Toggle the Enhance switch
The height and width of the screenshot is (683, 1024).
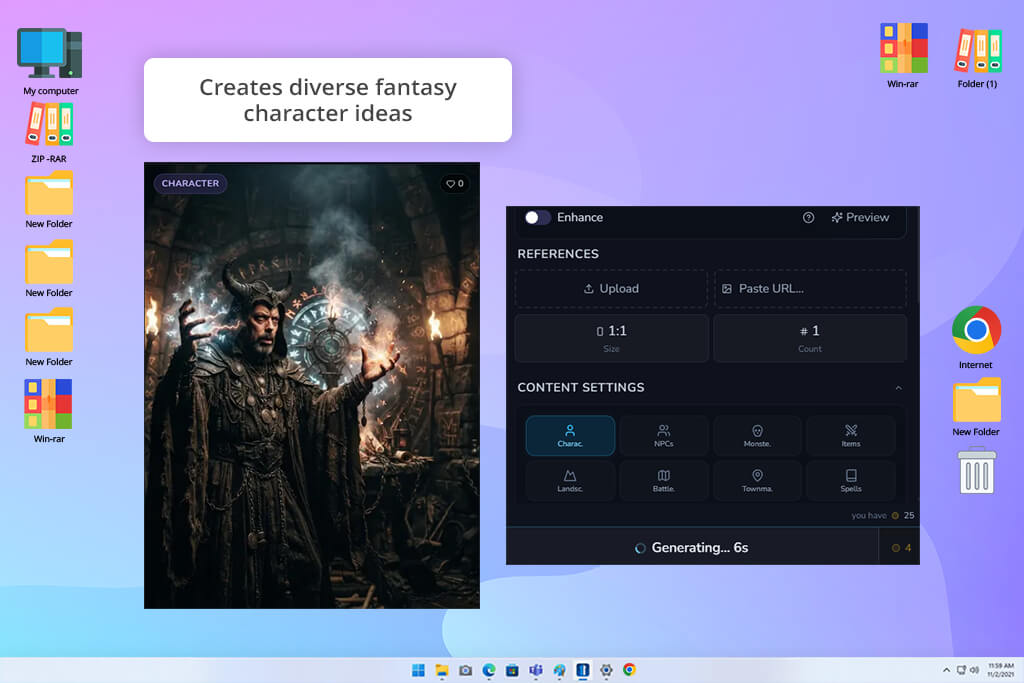538,217
